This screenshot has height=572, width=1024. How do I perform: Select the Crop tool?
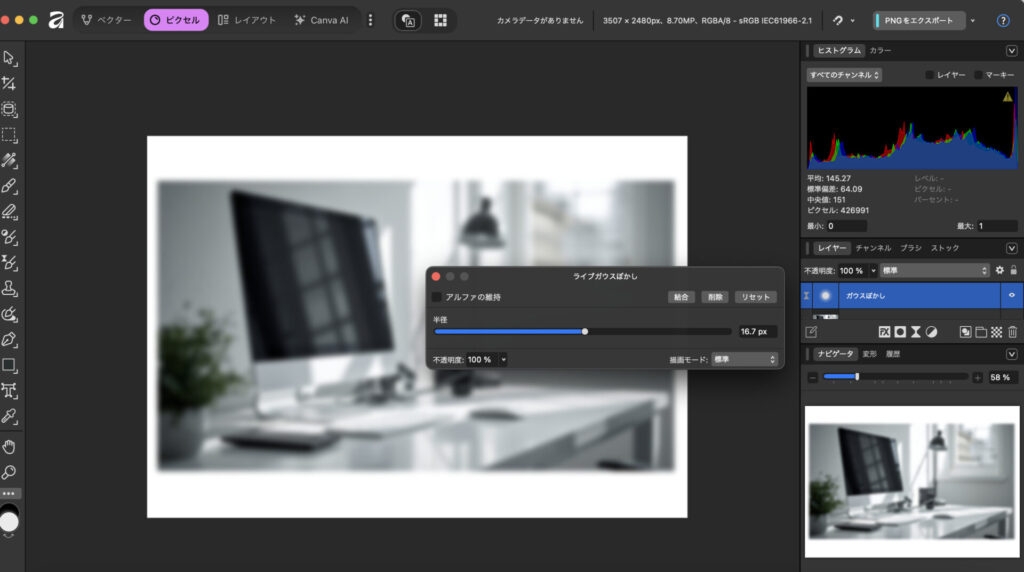click(x=10, y=84)
